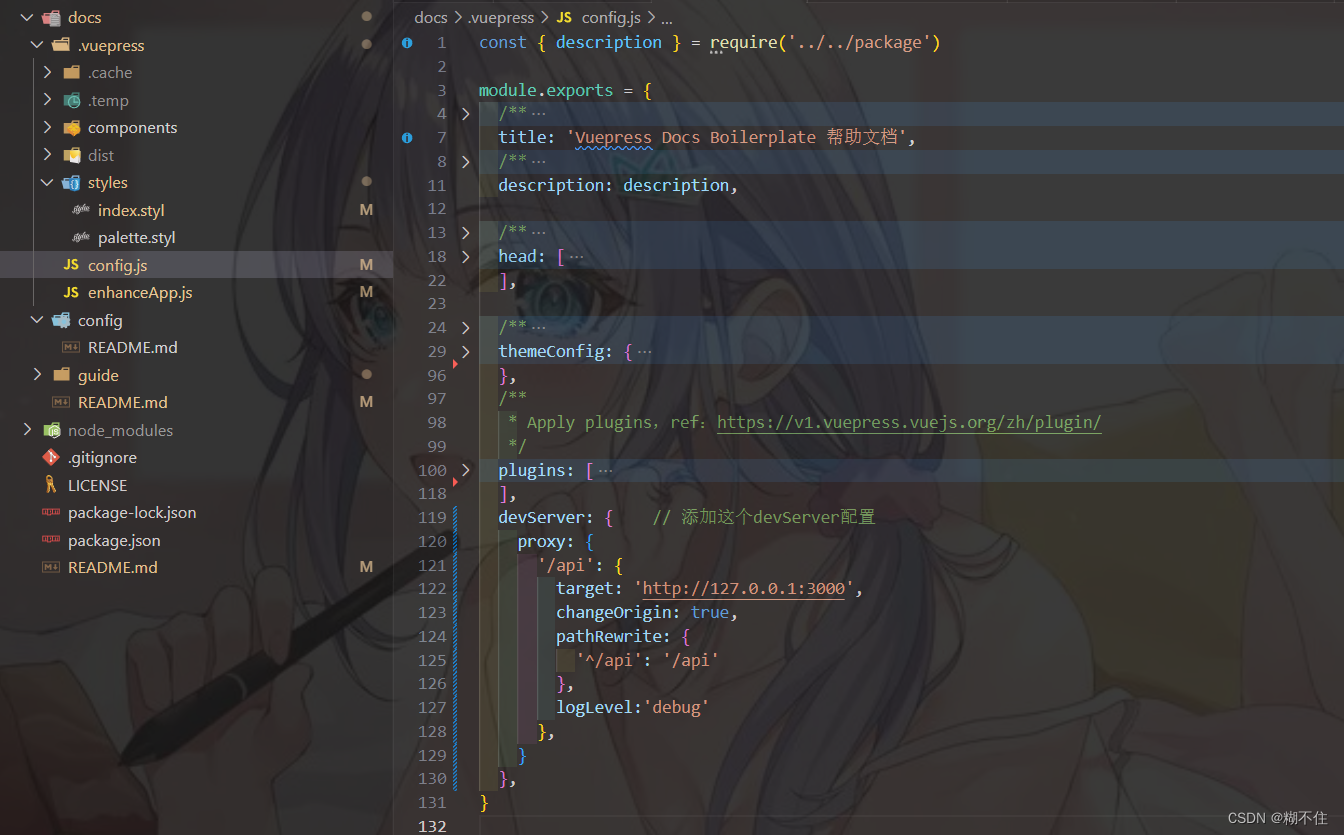Open package-lock.json file
Viewport: 1344px width, 835px height.
[x=132, y=512]
